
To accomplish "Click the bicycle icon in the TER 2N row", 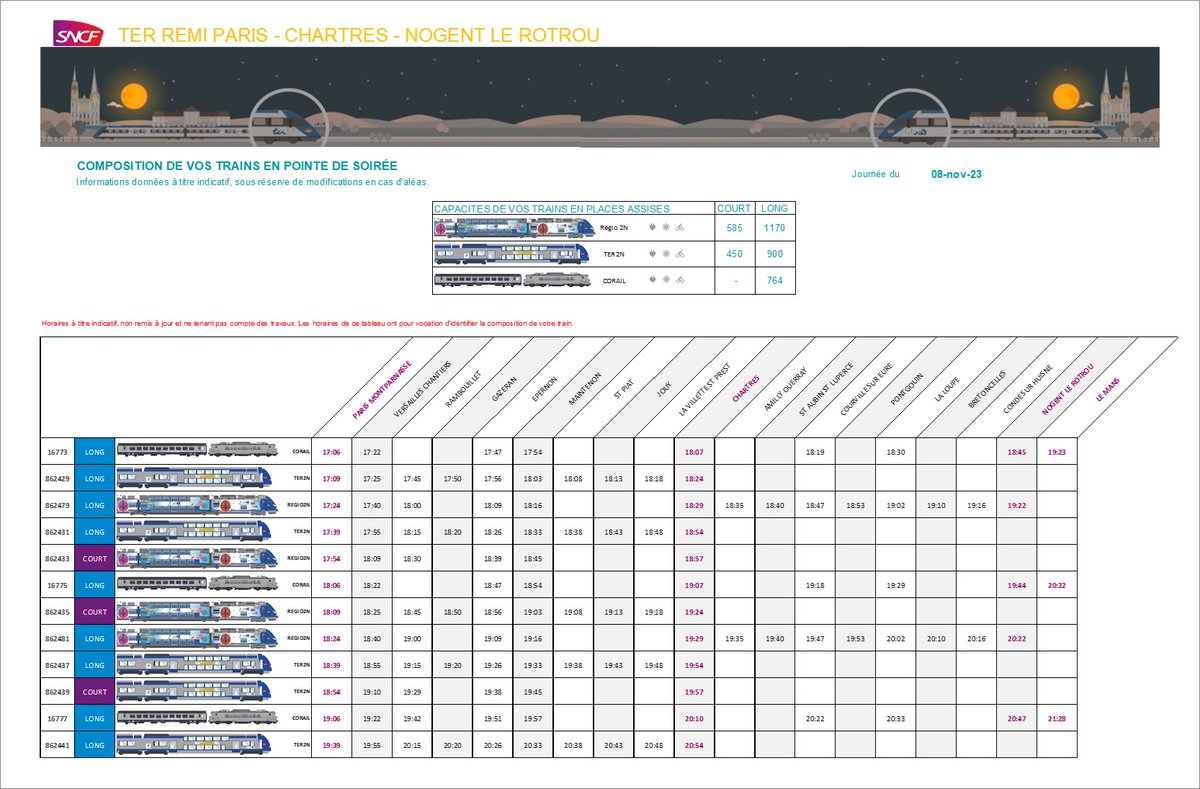I will (x=678, y=254).
